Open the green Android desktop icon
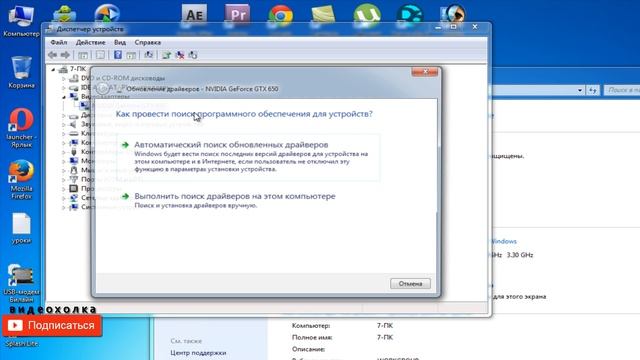This screenshot has width=640, height=360. tap(64, 16)
